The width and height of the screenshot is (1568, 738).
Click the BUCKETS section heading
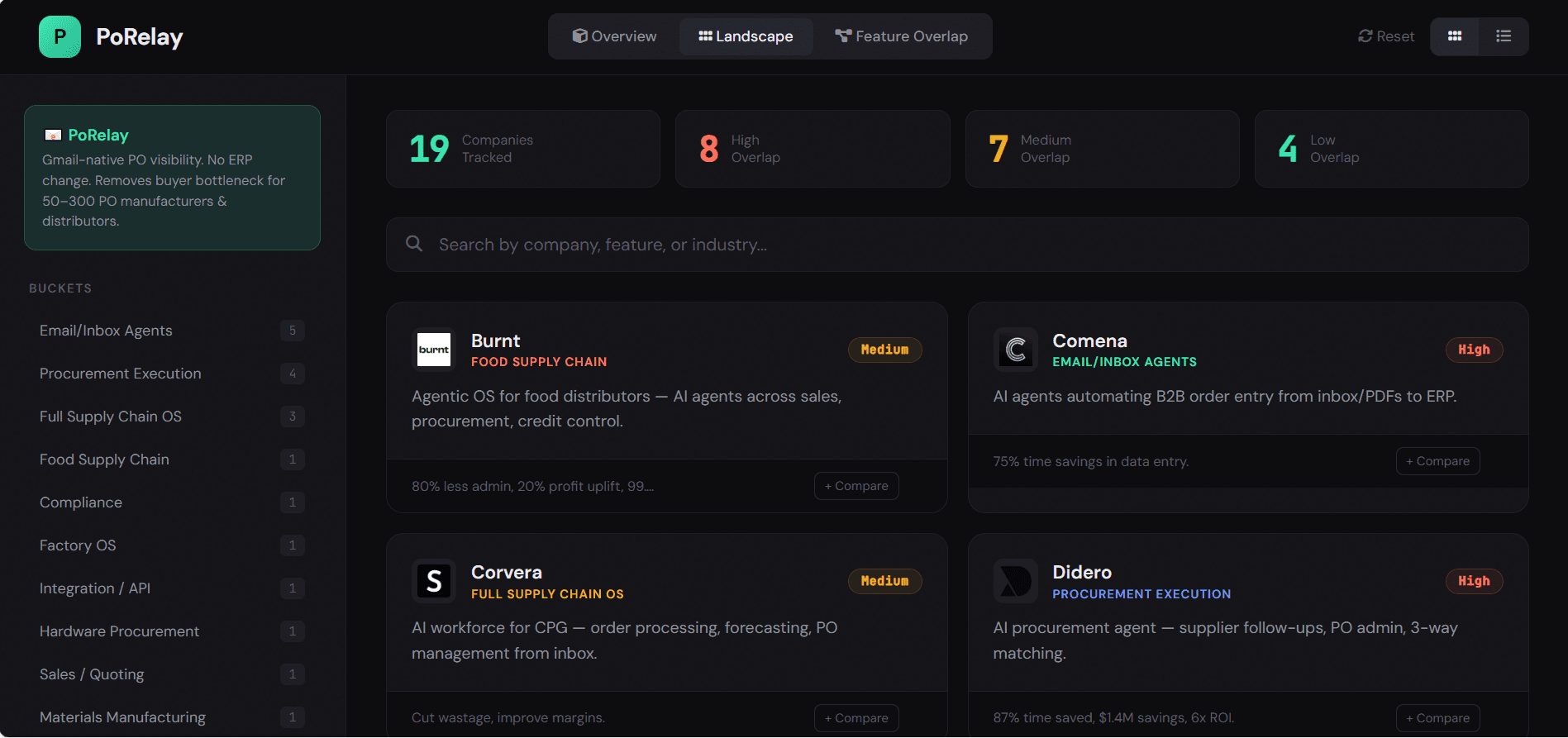(60, 288)
